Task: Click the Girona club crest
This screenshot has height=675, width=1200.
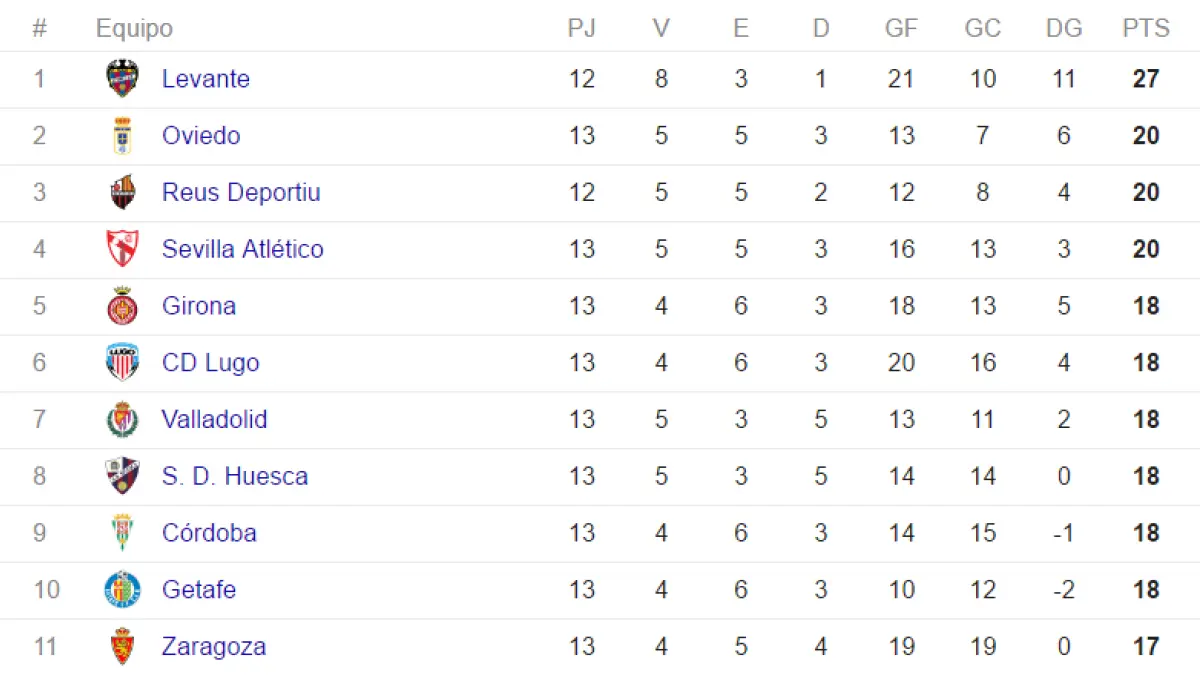Action: (x=123, y=306)
